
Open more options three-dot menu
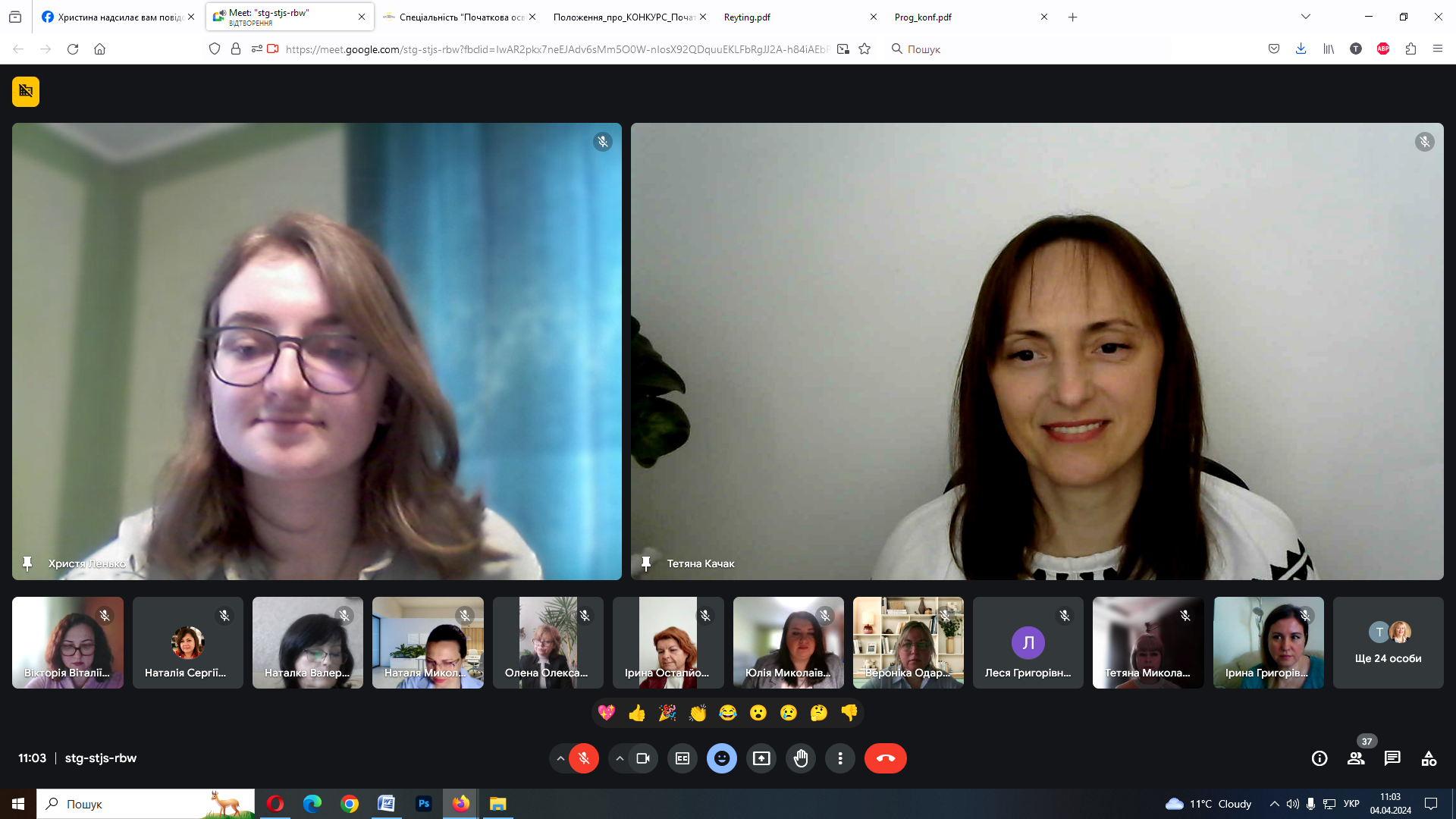tap(839, 758)
